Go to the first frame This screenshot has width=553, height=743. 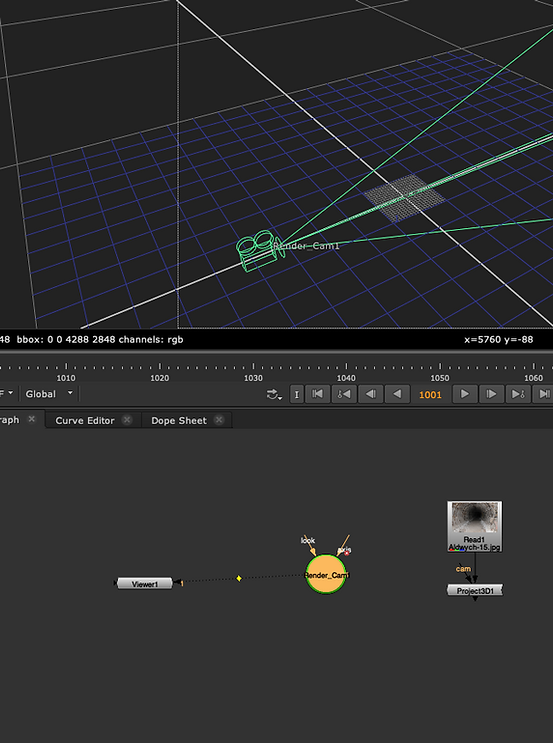tap(317, 394)
